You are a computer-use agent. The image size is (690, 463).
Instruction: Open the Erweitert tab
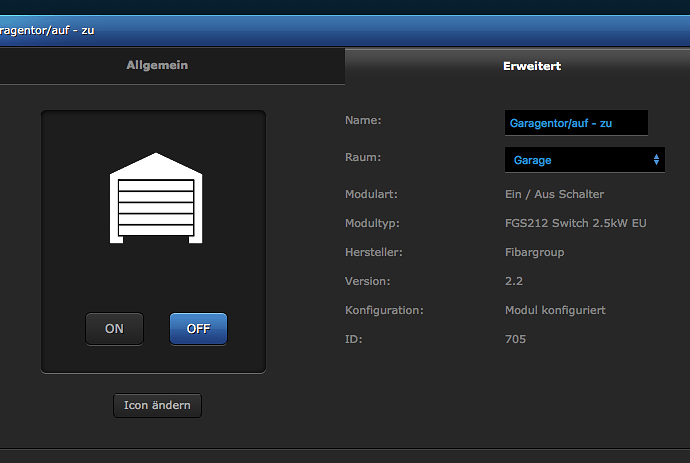pos(518,66)
